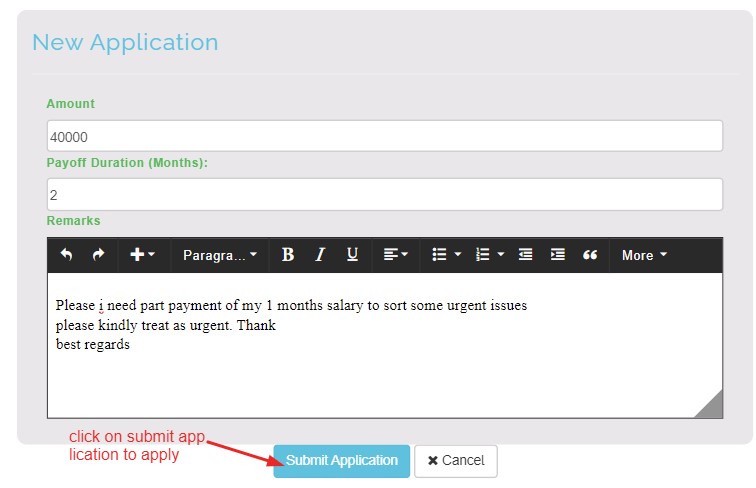
Task: Toggle bold formatting
Action: click(x=288, y=255)
